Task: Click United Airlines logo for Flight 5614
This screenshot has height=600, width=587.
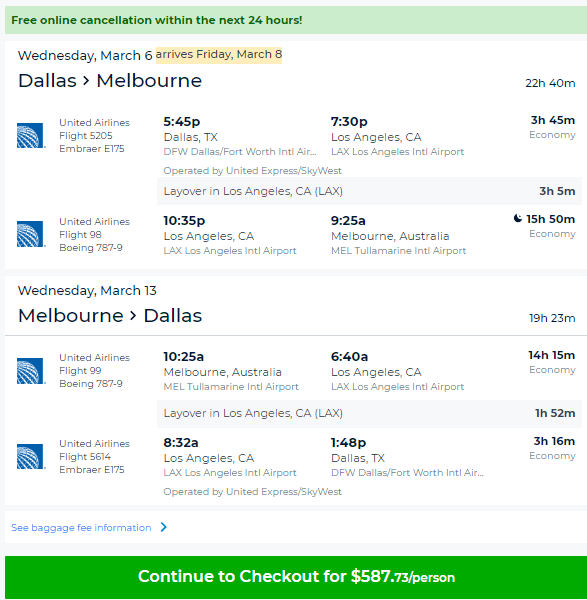Action: pyautogui.click(x=31, y=456)
